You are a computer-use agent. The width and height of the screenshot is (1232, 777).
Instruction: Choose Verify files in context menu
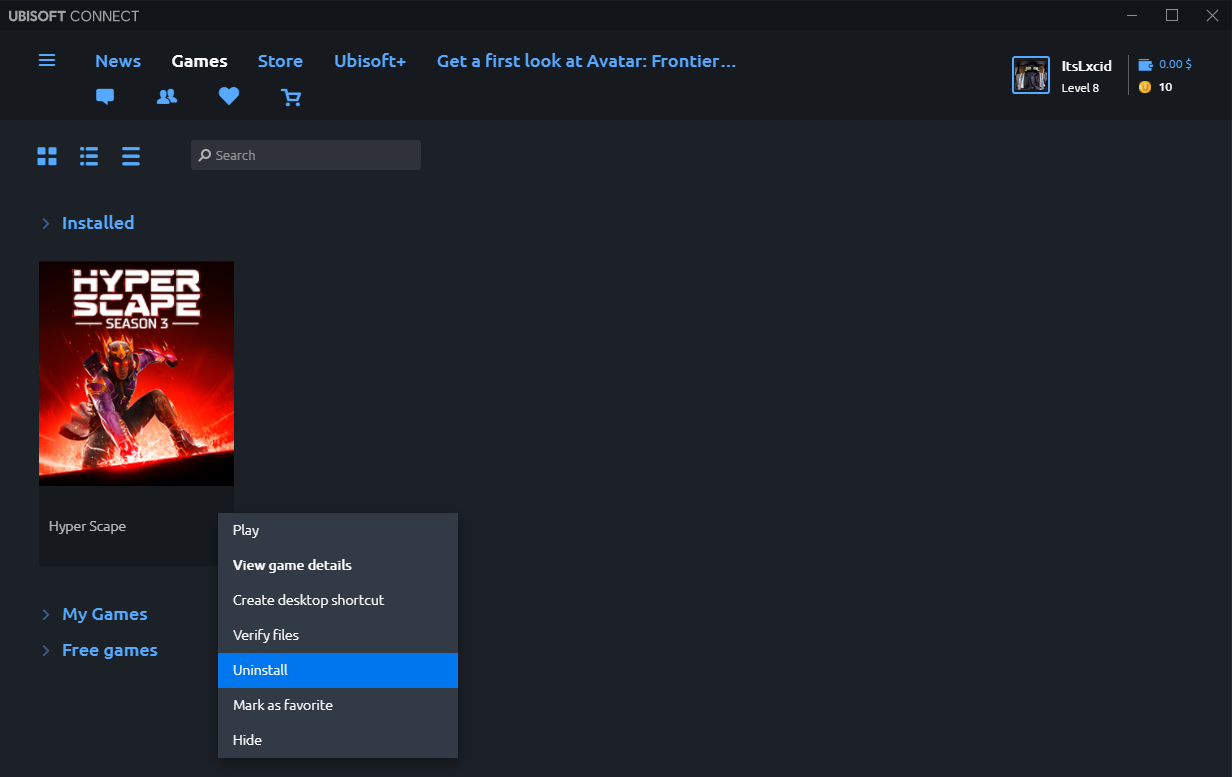[338, 635]
